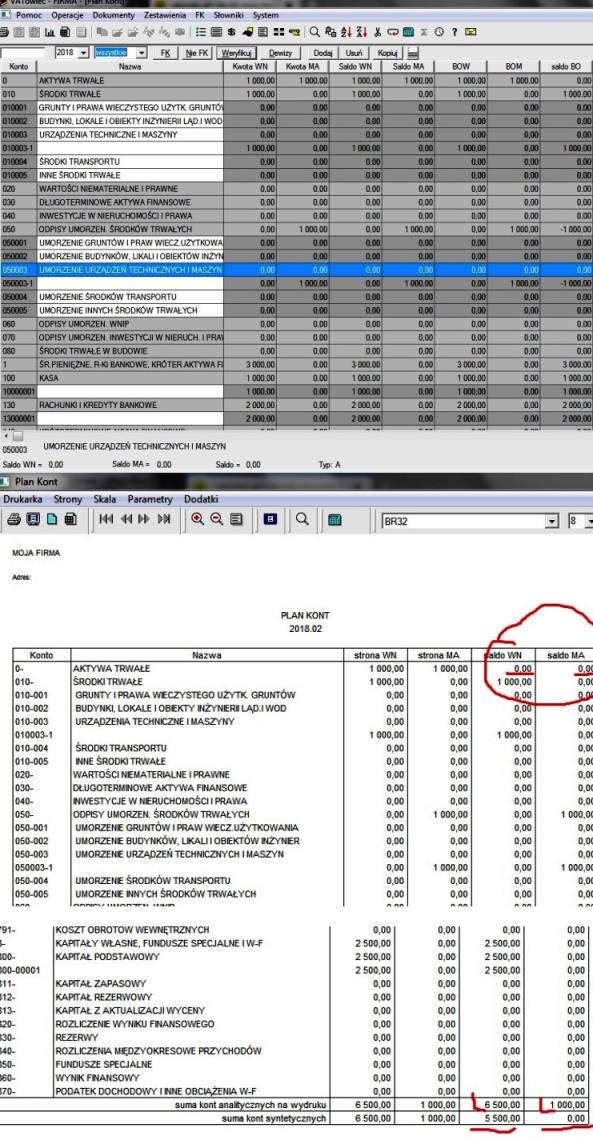The image size is (593, 1140).
Task: Open the Pomoc menu
Action: click(29, 15)
